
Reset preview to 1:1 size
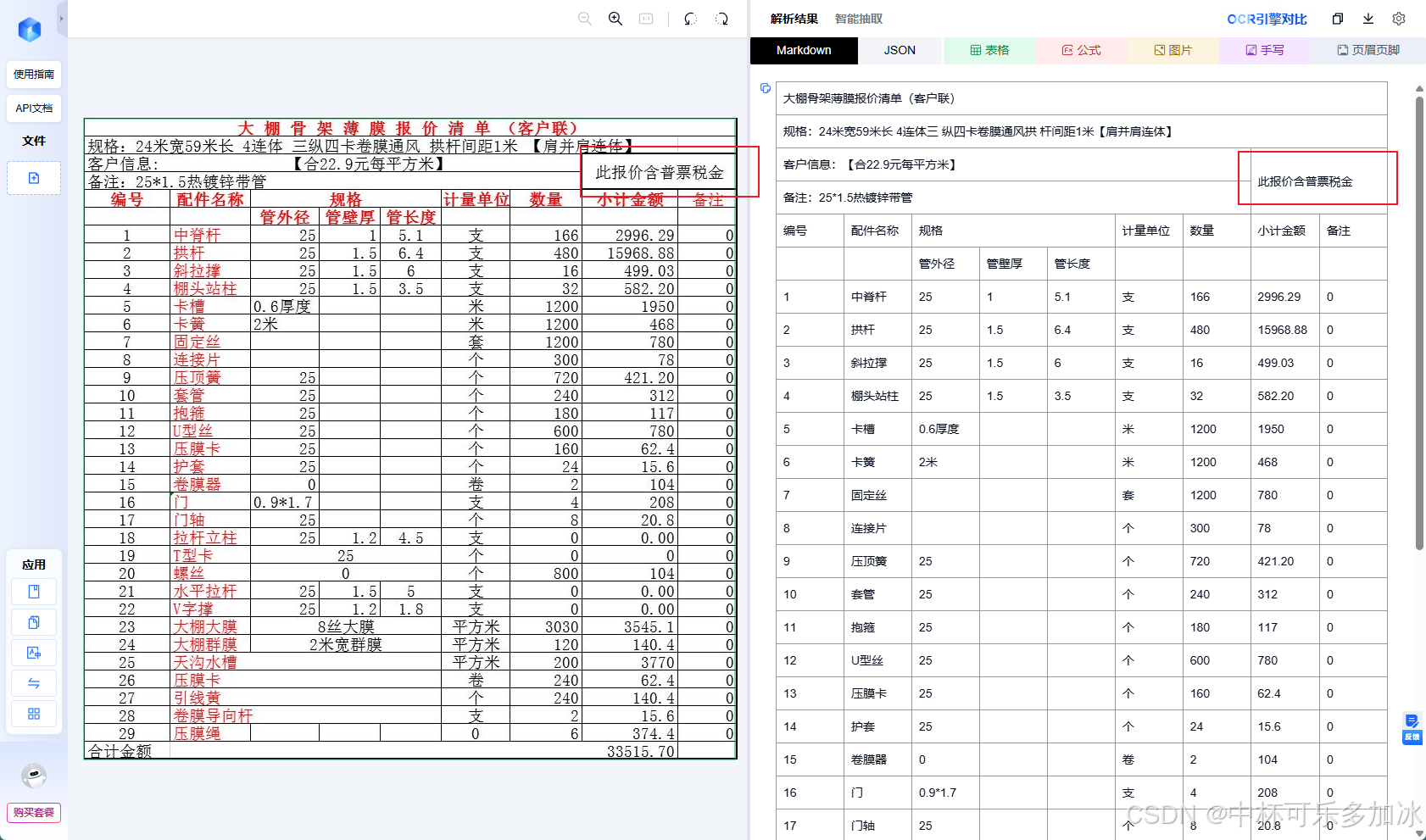pos(646,19)
